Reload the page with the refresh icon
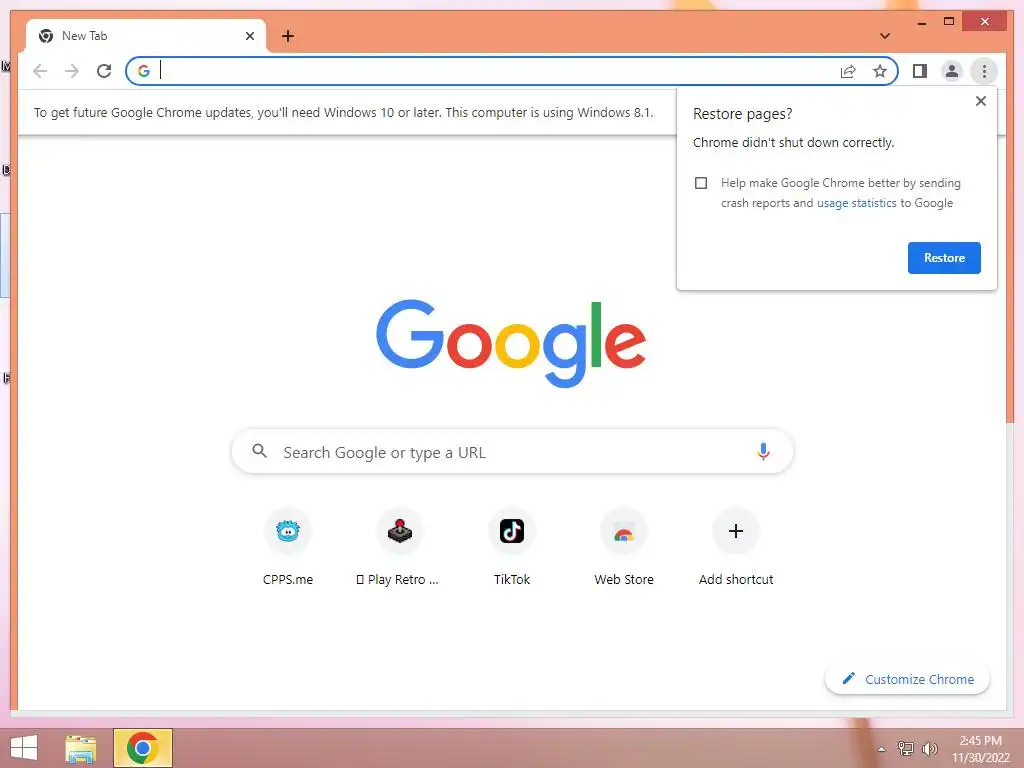The height and width of the screenshot is (768, 1024). [104, 71]
